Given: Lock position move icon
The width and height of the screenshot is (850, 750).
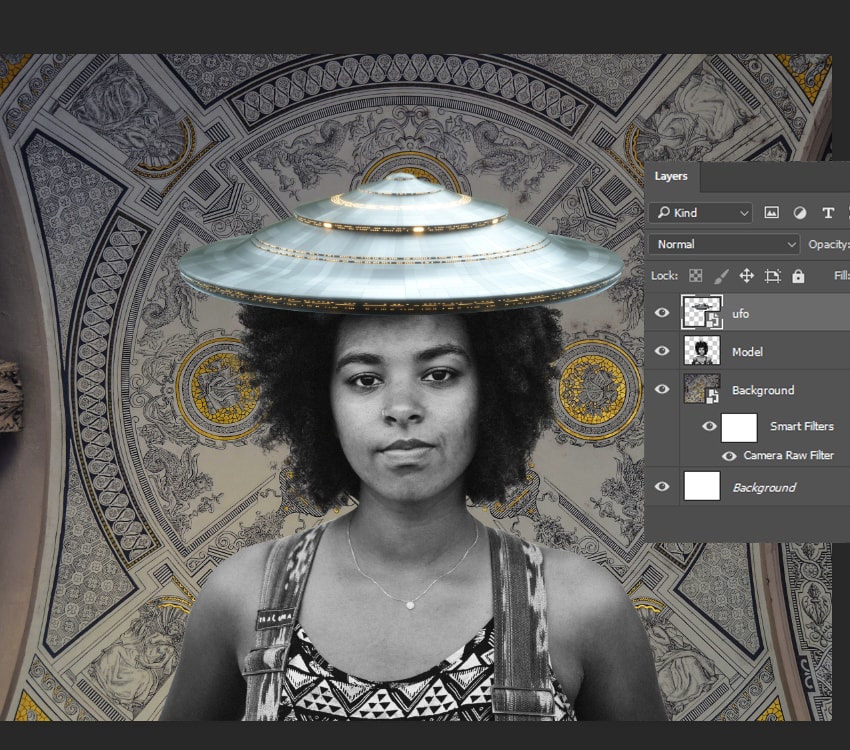Looking at the screenshot, I should (x=746, y=276).
